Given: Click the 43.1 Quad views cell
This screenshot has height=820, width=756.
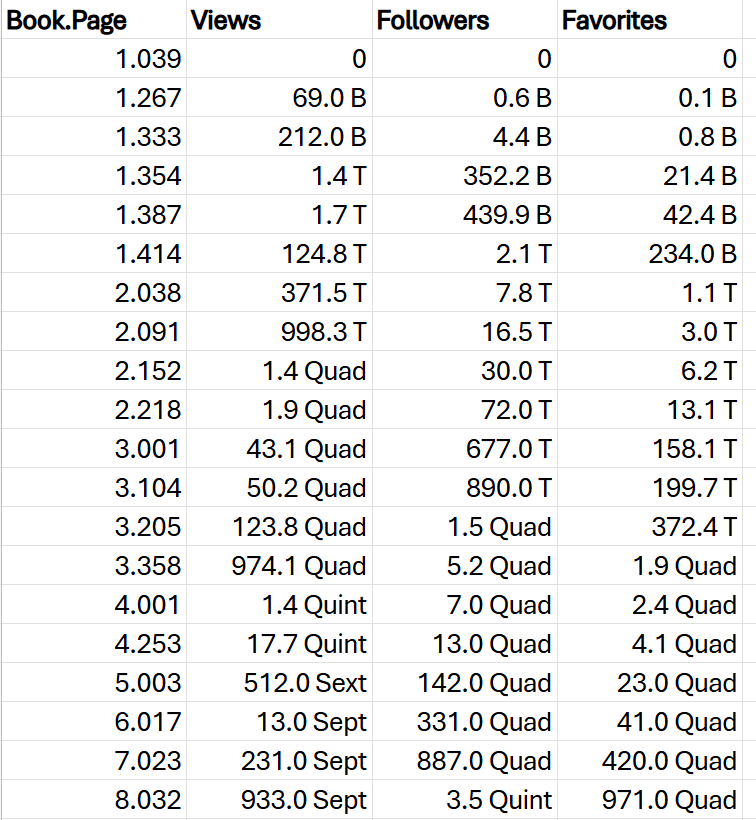Looking at the screenshot, I should click(279, 448).
